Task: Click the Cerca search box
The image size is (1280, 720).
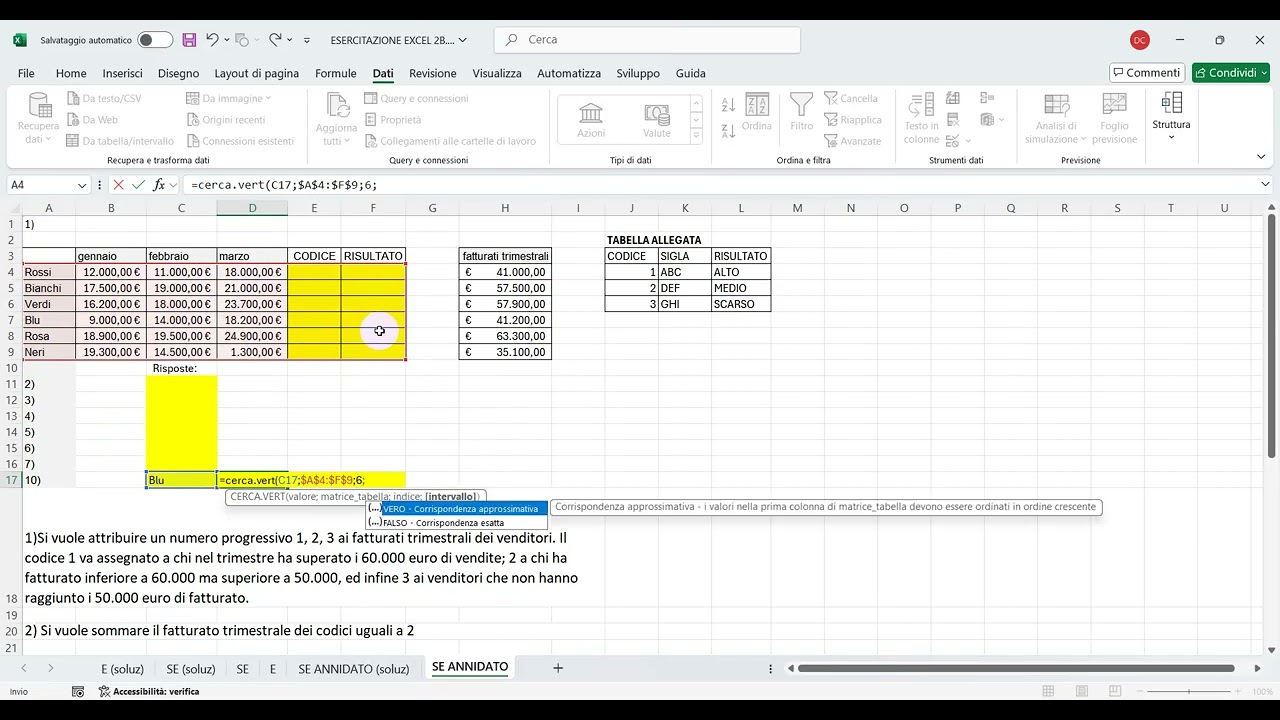Action: 647,40
